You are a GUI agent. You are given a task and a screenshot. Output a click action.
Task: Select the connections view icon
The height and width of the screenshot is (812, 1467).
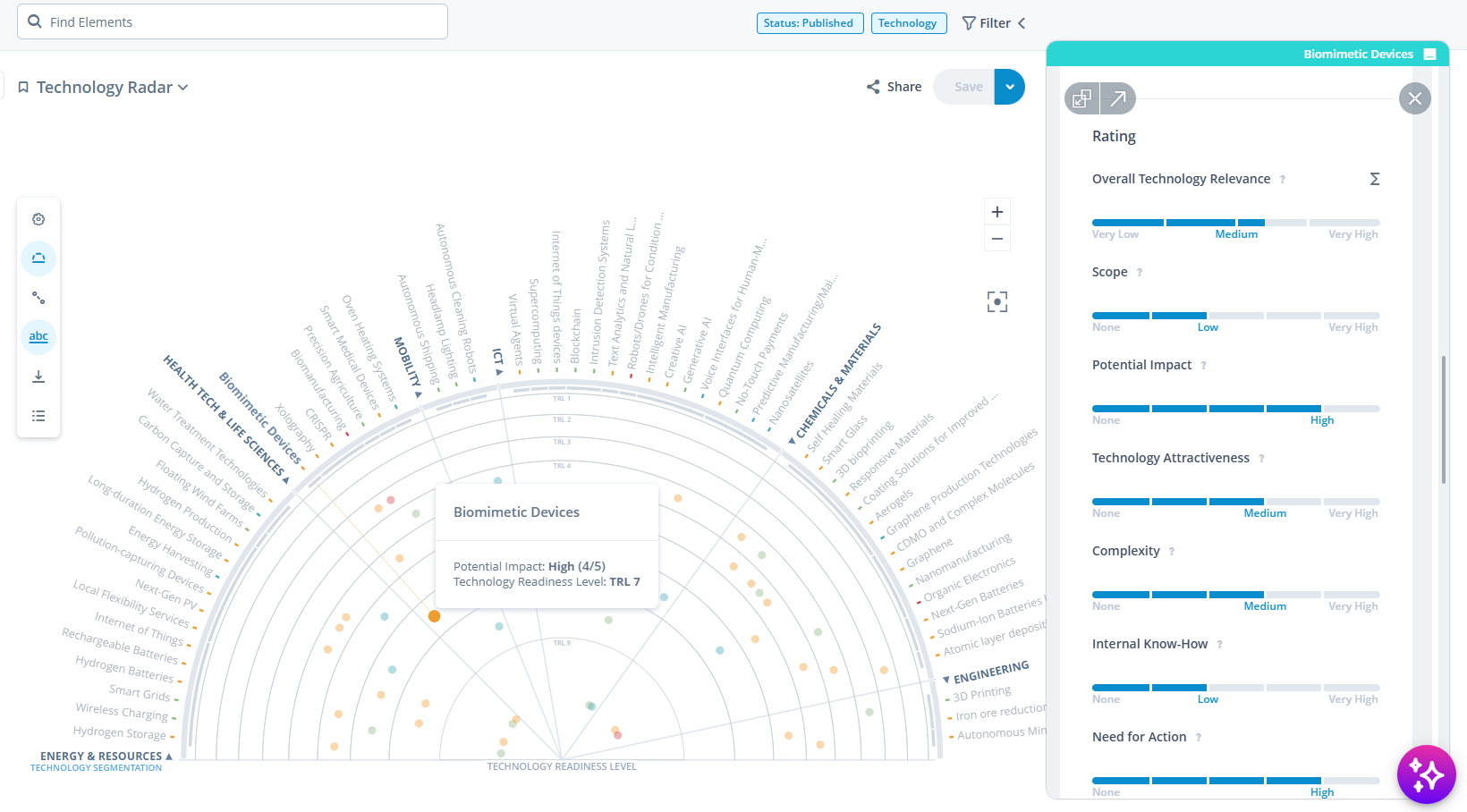(38, 297)
